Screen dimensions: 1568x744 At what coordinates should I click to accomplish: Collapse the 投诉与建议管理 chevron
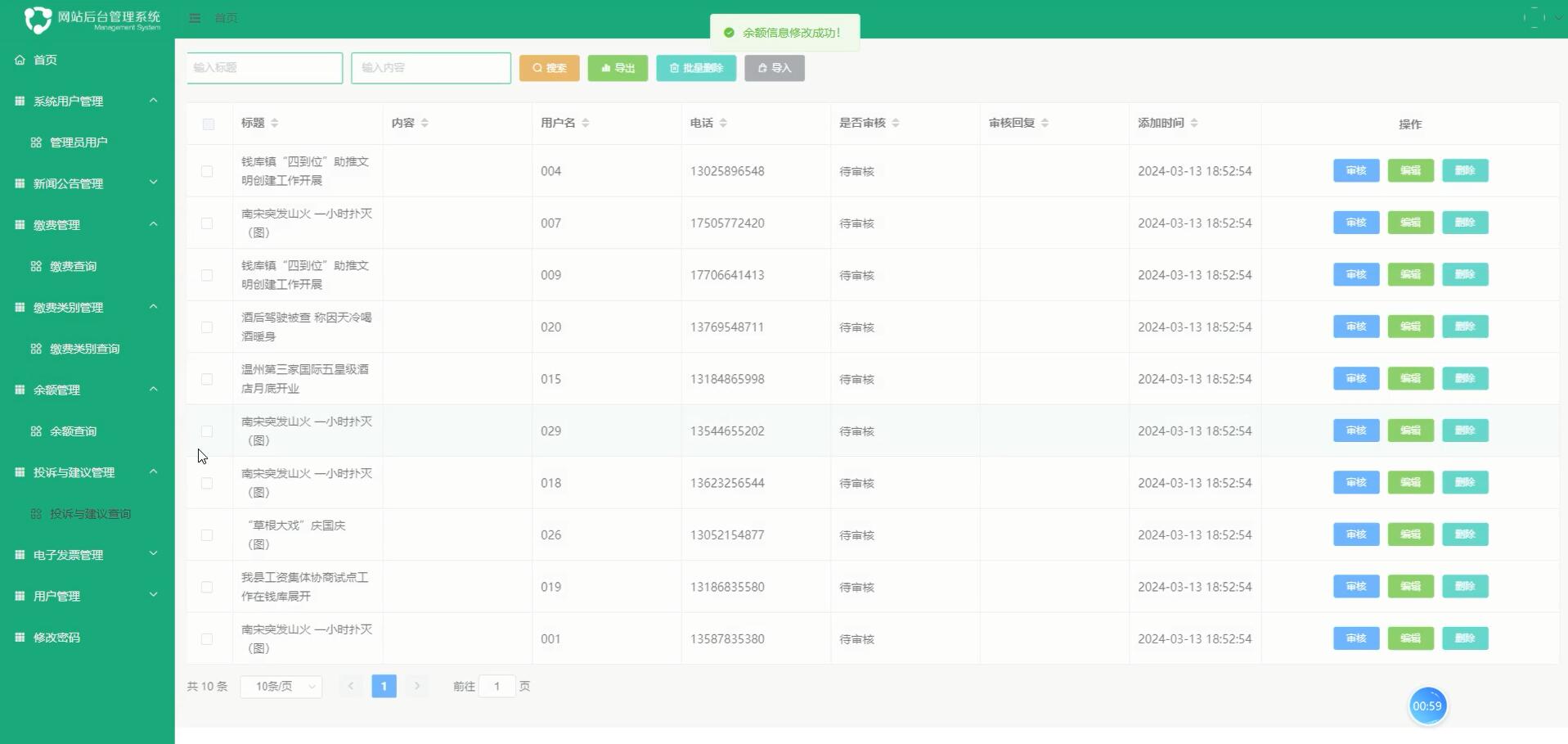click(x=153, y=471)
